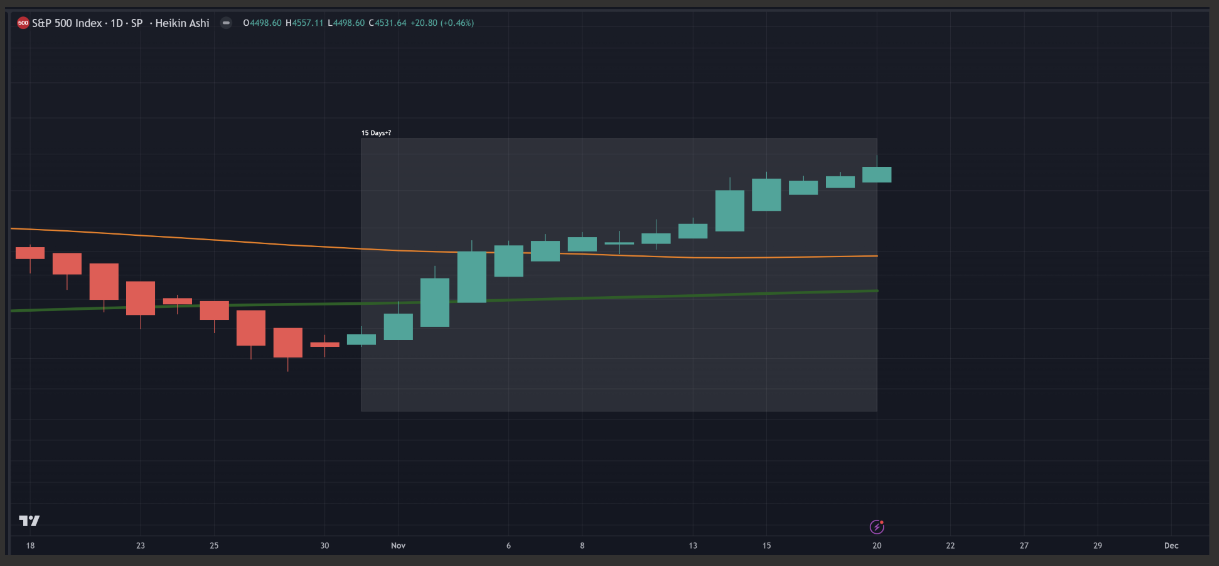Click the Heikin Ashi chart style label

(x=182, y=22)
